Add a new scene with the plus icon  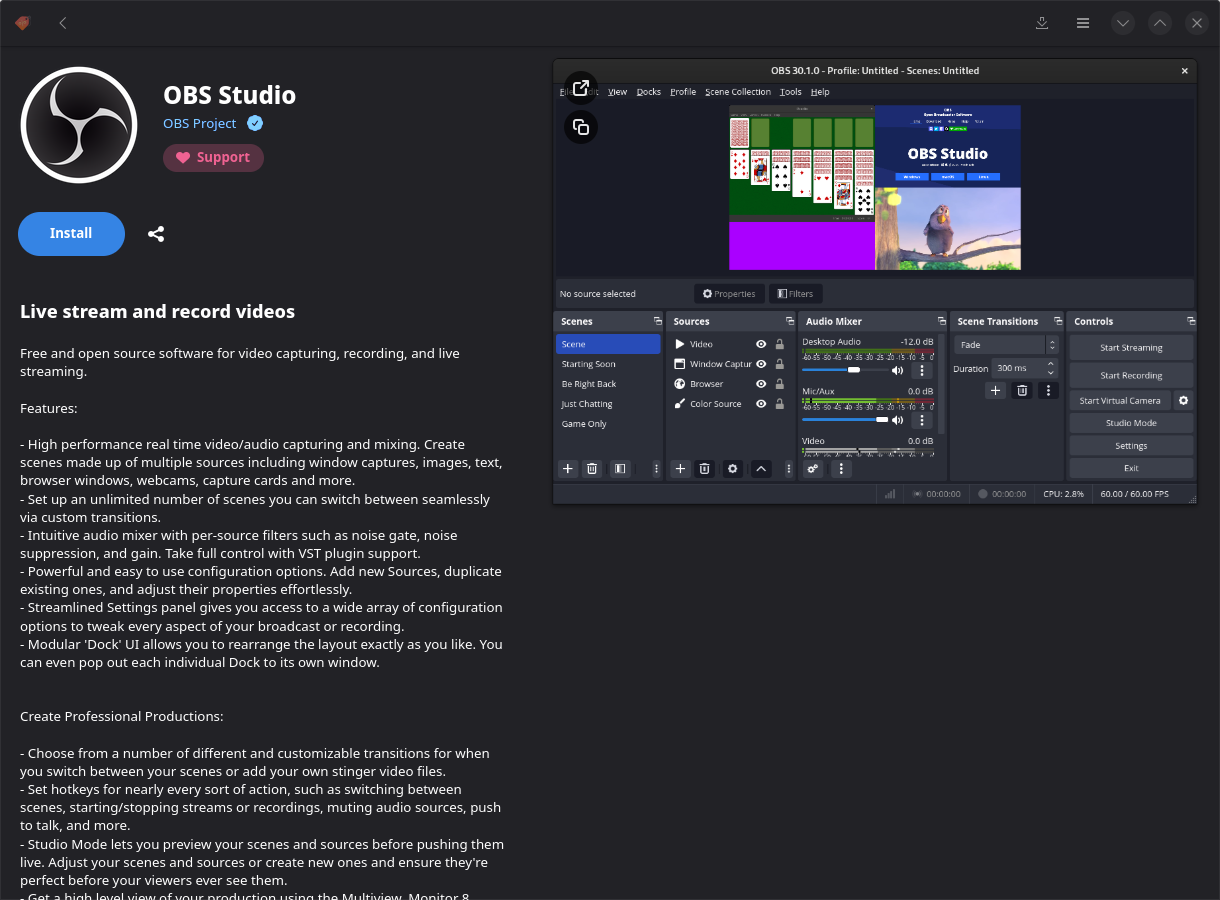[x=567, y=468]
